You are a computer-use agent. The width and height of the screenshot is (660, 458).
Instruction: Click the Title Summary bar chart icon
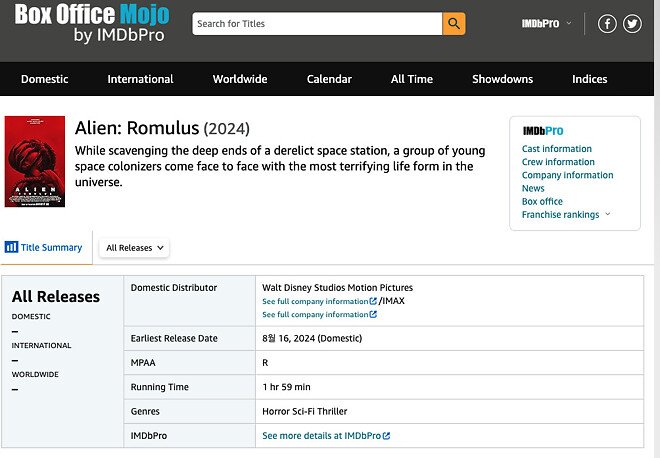pyautogui.click(x=11, y=247)
